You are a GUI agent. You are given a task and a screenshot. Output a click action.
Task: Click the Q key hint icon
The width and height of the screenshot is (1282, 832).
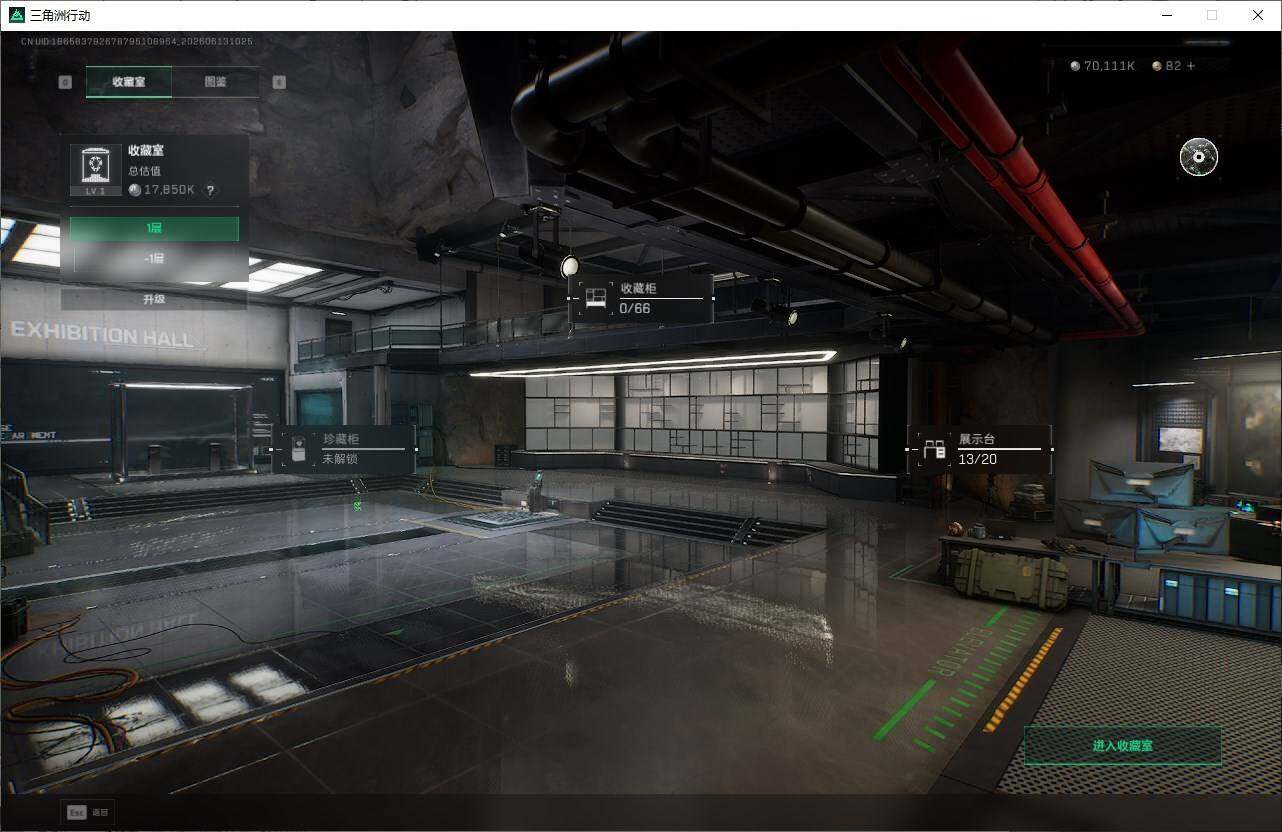click(65, 82)
